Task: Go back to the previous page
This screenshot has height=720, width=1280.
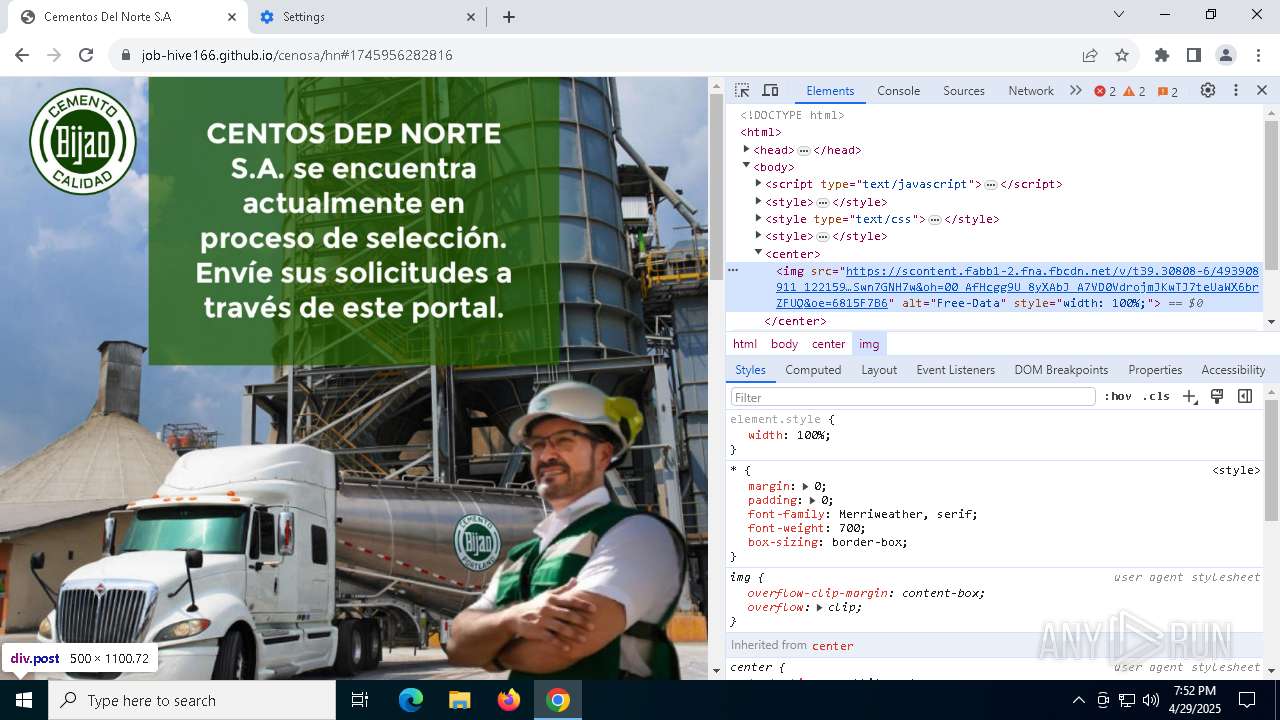Action: coord(22,55)
